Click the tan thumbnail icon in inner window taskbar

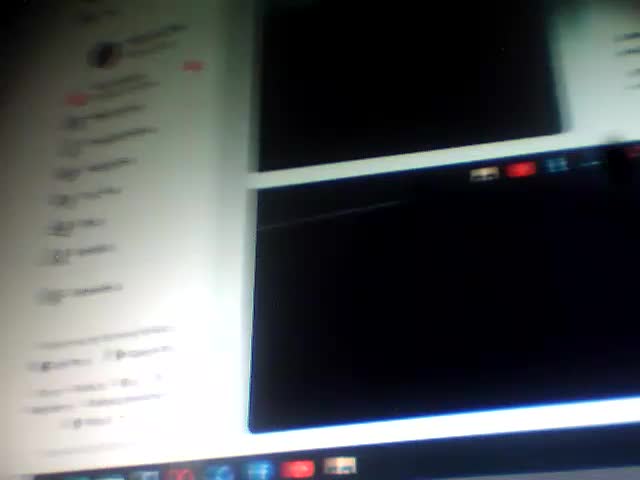point(484,175)
